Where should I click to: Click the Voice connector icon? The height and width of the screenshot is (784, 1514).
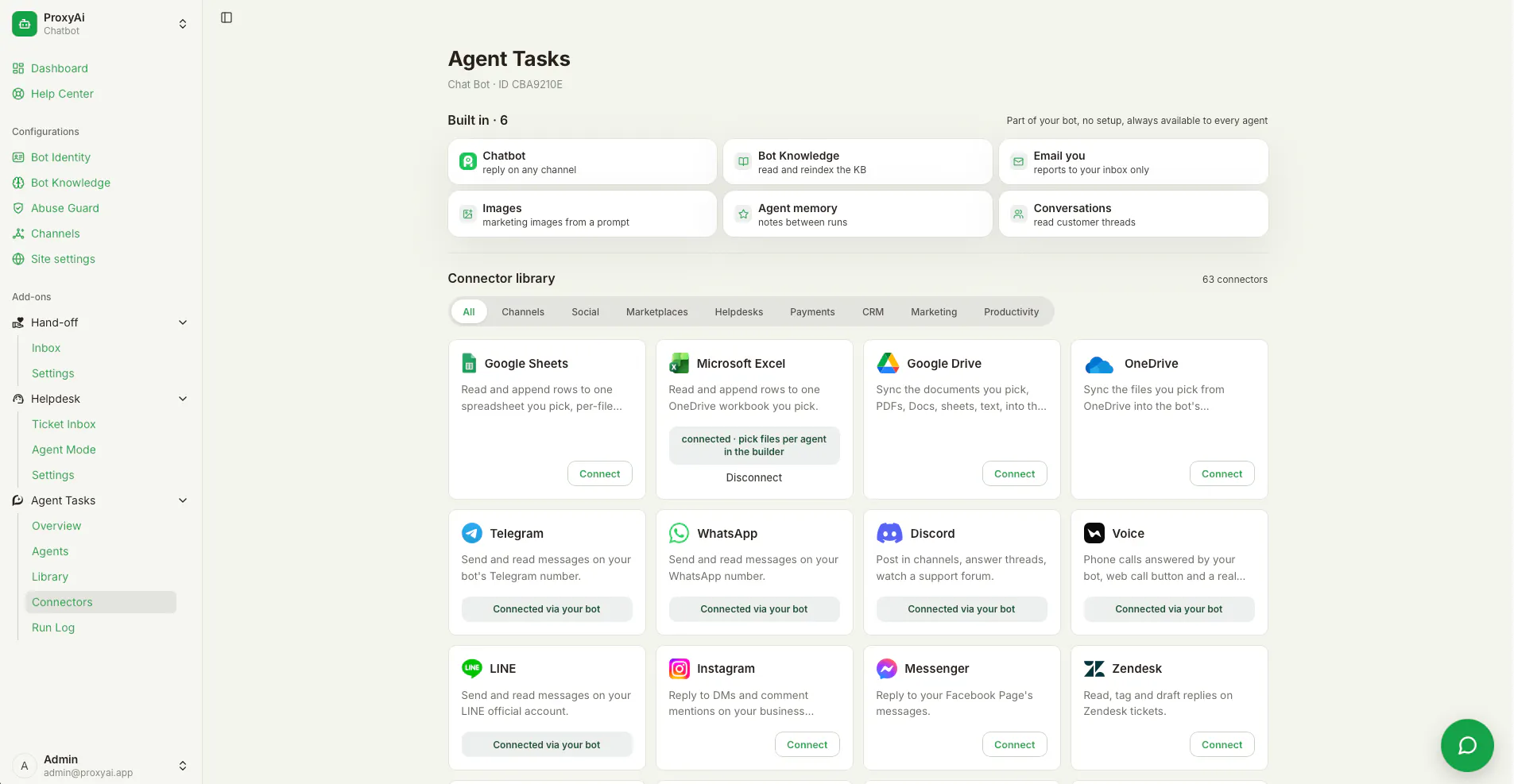1094,533
